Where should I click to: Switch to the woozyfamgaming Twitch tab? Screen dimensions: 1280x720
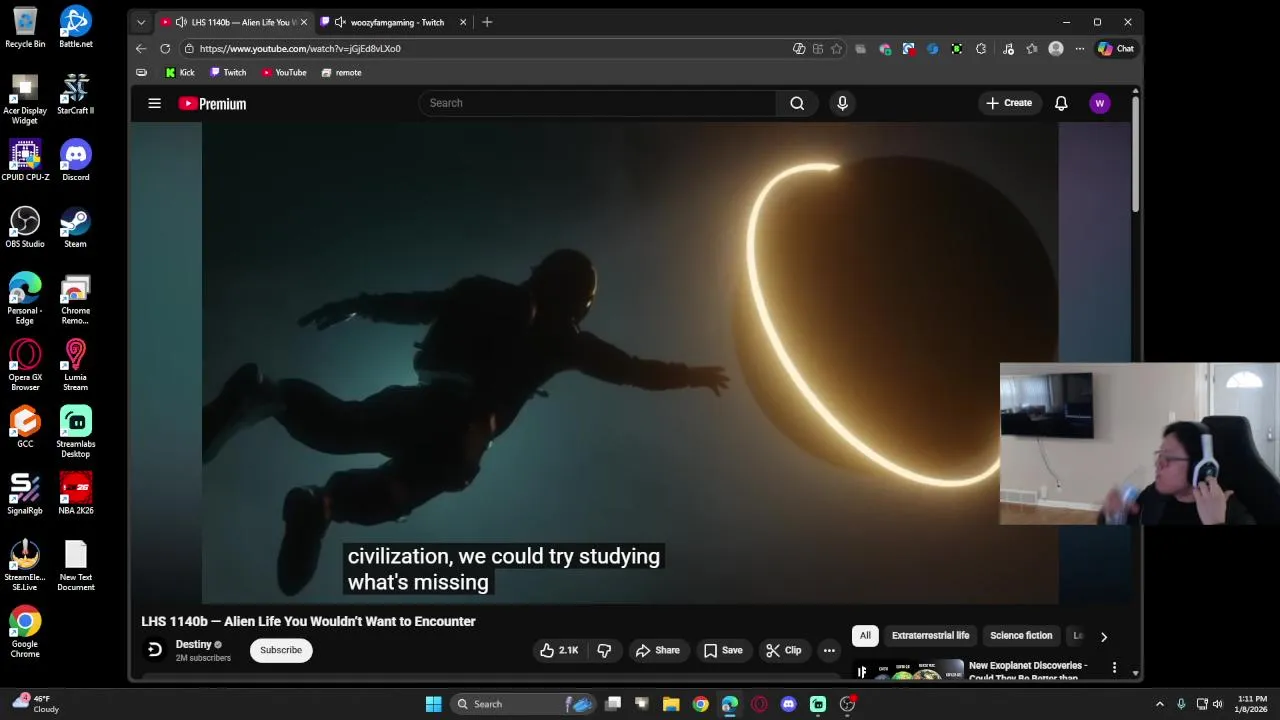397,22
